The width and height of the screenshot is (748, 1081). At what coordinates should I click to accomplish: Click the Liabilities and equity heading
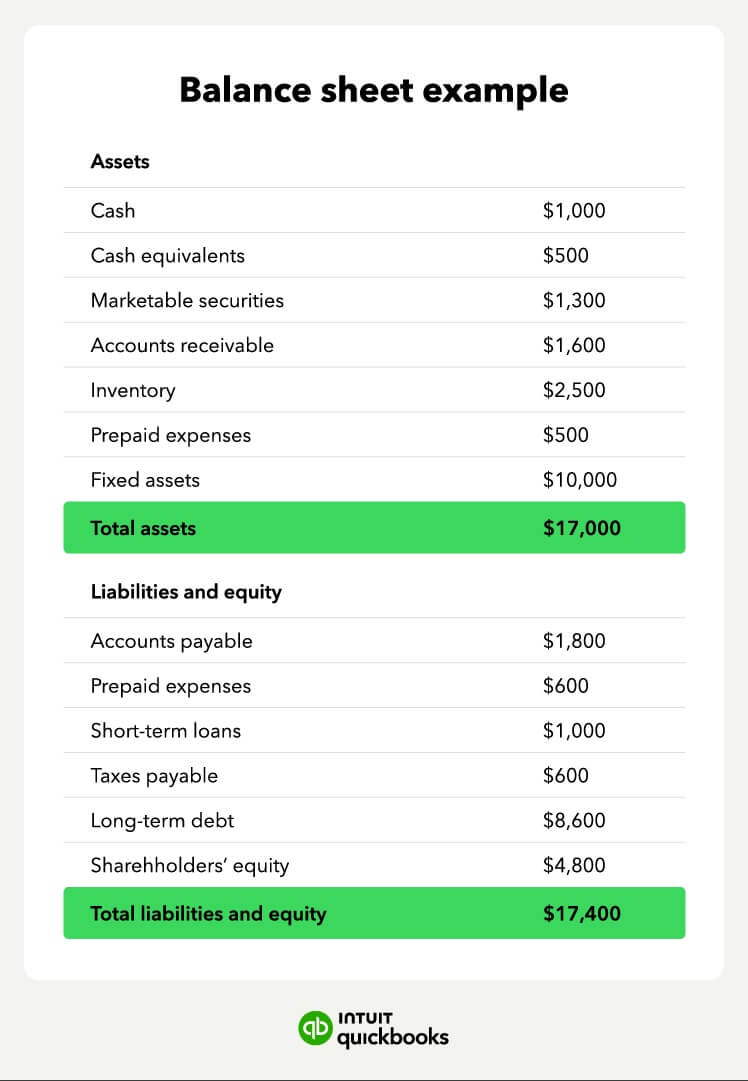[186, 592]
